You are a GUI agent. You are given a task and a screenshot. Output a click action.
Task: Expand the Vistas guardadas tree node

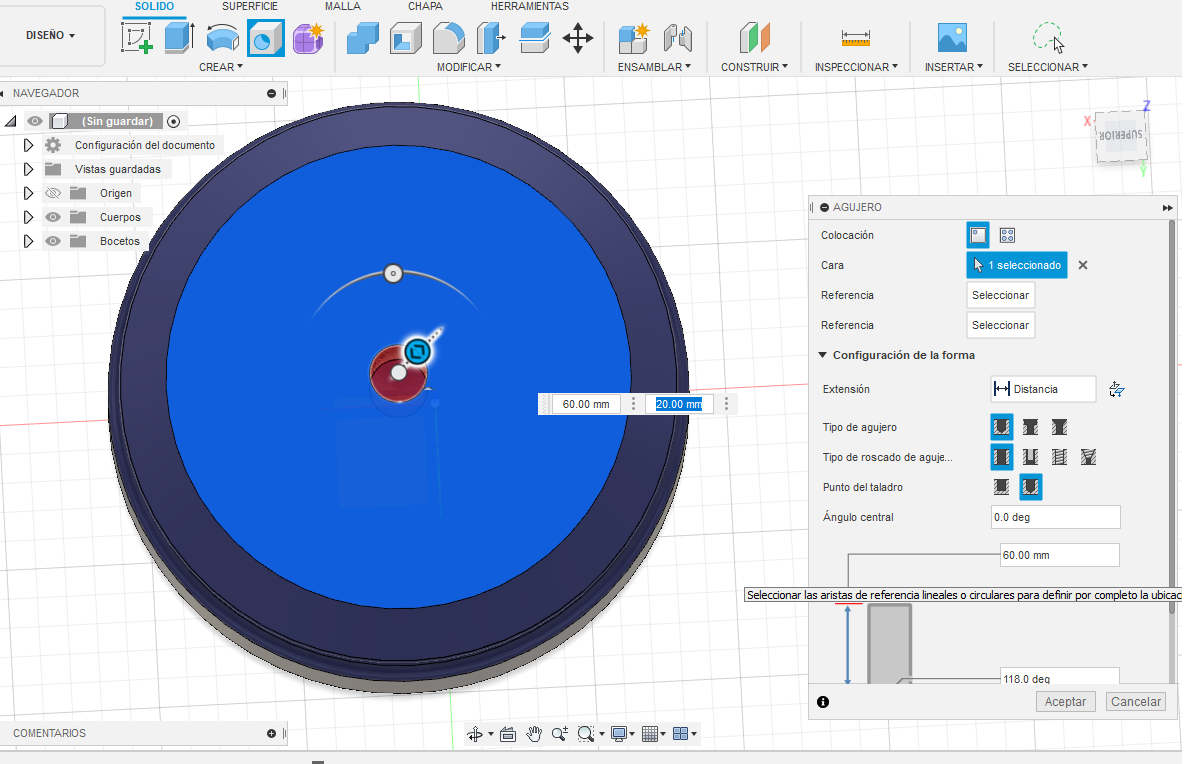(x=28, y=169)
